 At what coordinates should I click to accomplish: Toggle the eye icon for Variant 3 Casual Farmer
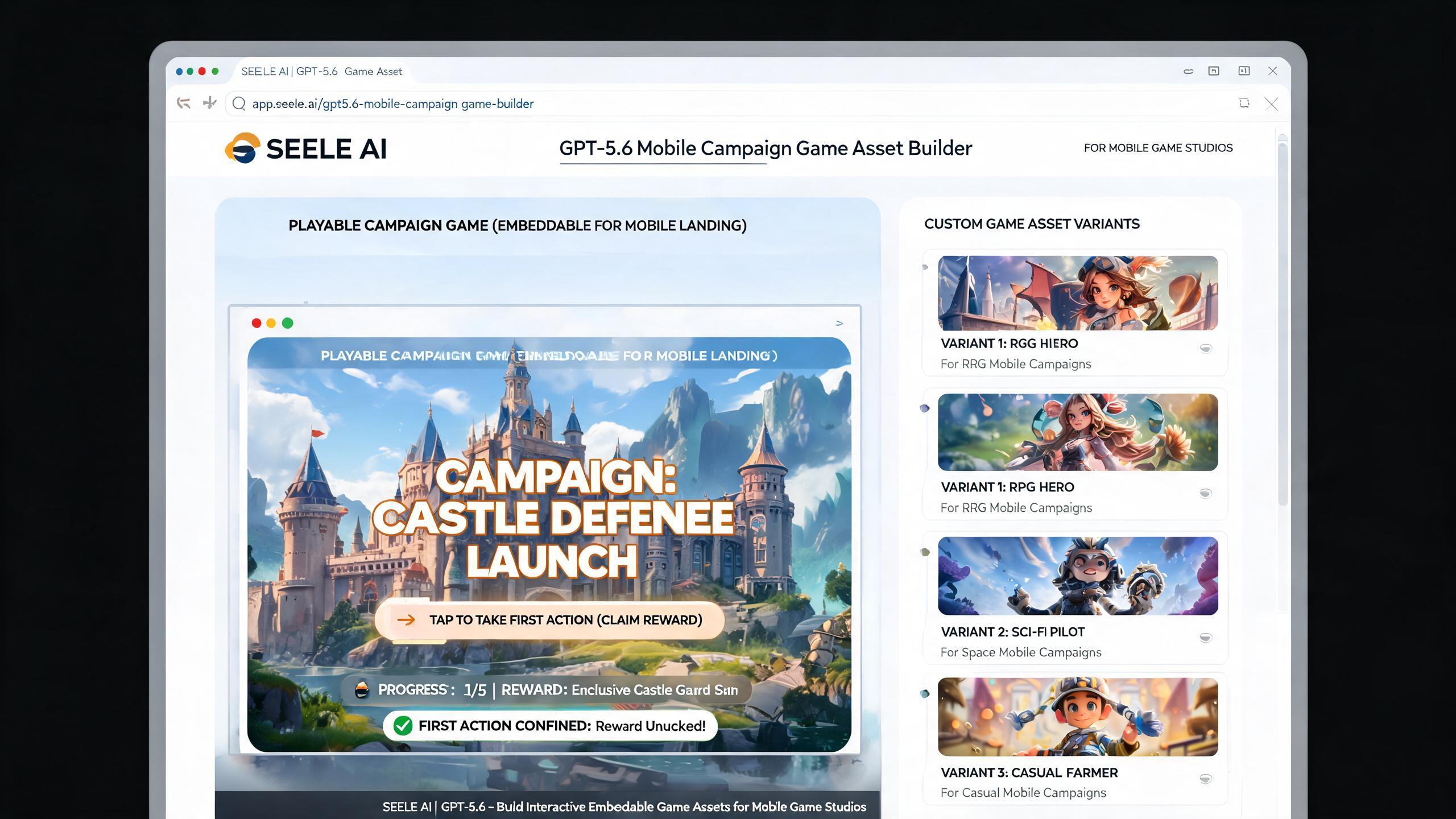click(x=1205, y=779)
